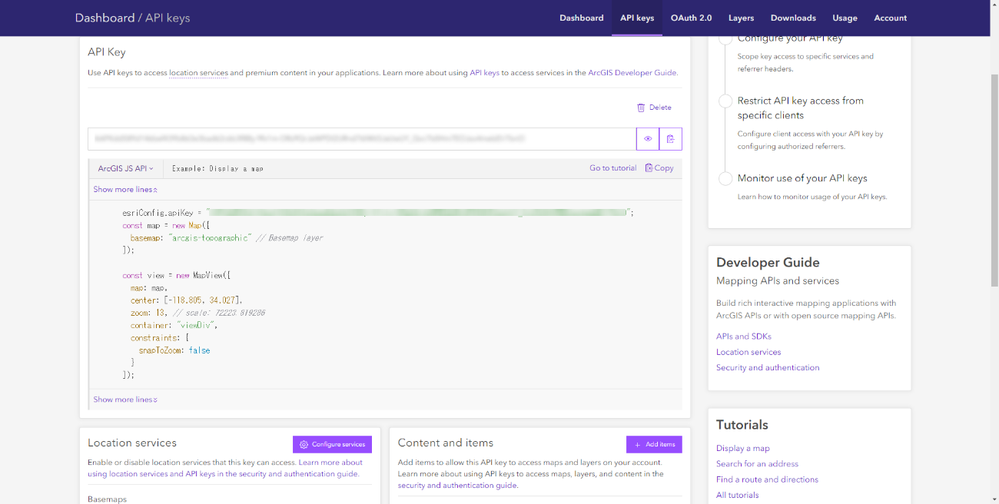Click Learn more about using location services link

224,468
